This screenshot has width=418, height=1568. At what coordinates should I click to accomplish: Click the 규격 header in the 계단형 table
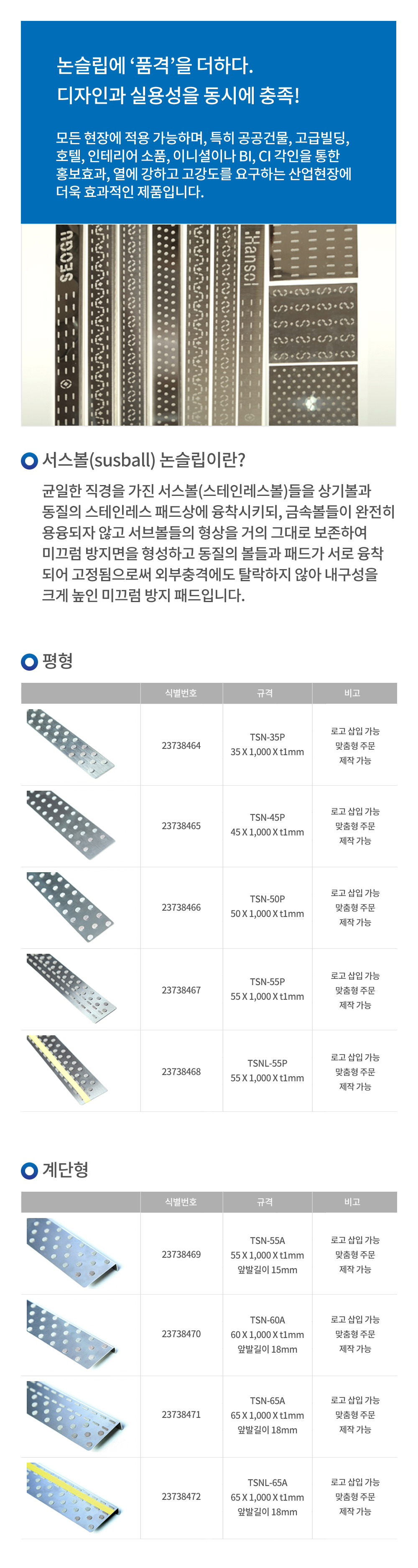(x=265, y=1202)
